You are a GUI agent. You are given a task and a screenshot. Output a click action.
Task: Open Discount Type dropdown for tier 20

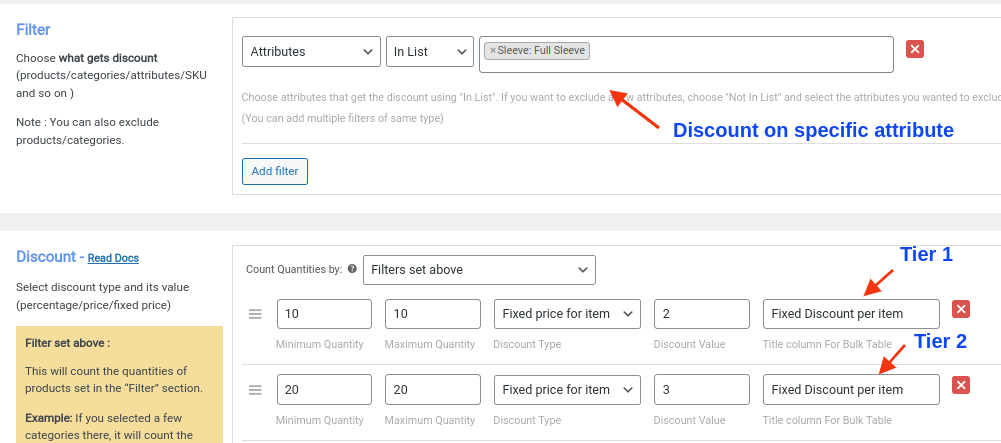(x=568, y=389)
